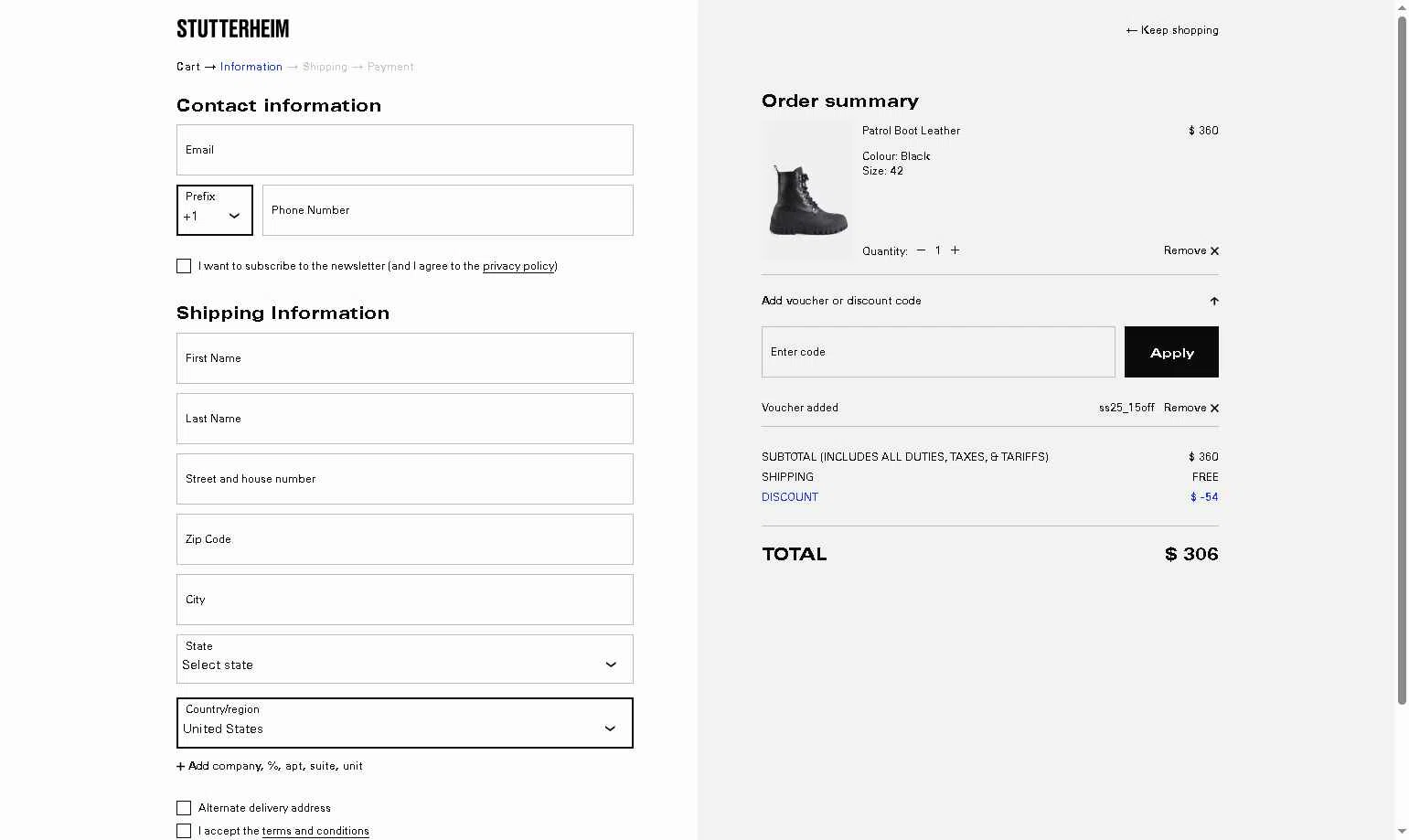Click the Patrol Boot product thumbnail
Image resolution: width=1409 pixels, height=840 pixels.
[x=807, y=191]
